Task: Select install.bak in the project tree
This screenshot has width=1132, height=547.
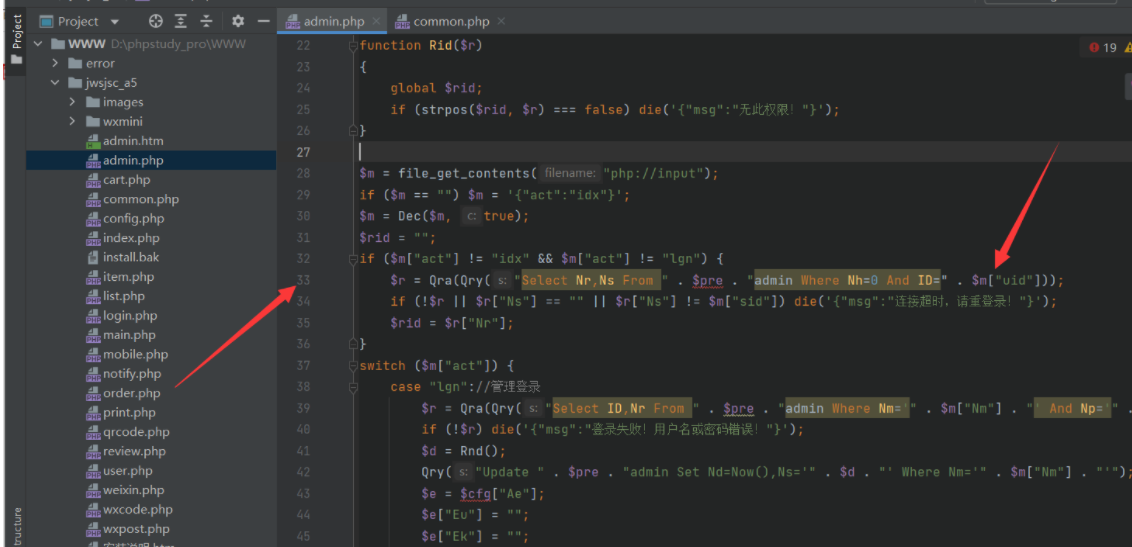Action: click(130, 258)
